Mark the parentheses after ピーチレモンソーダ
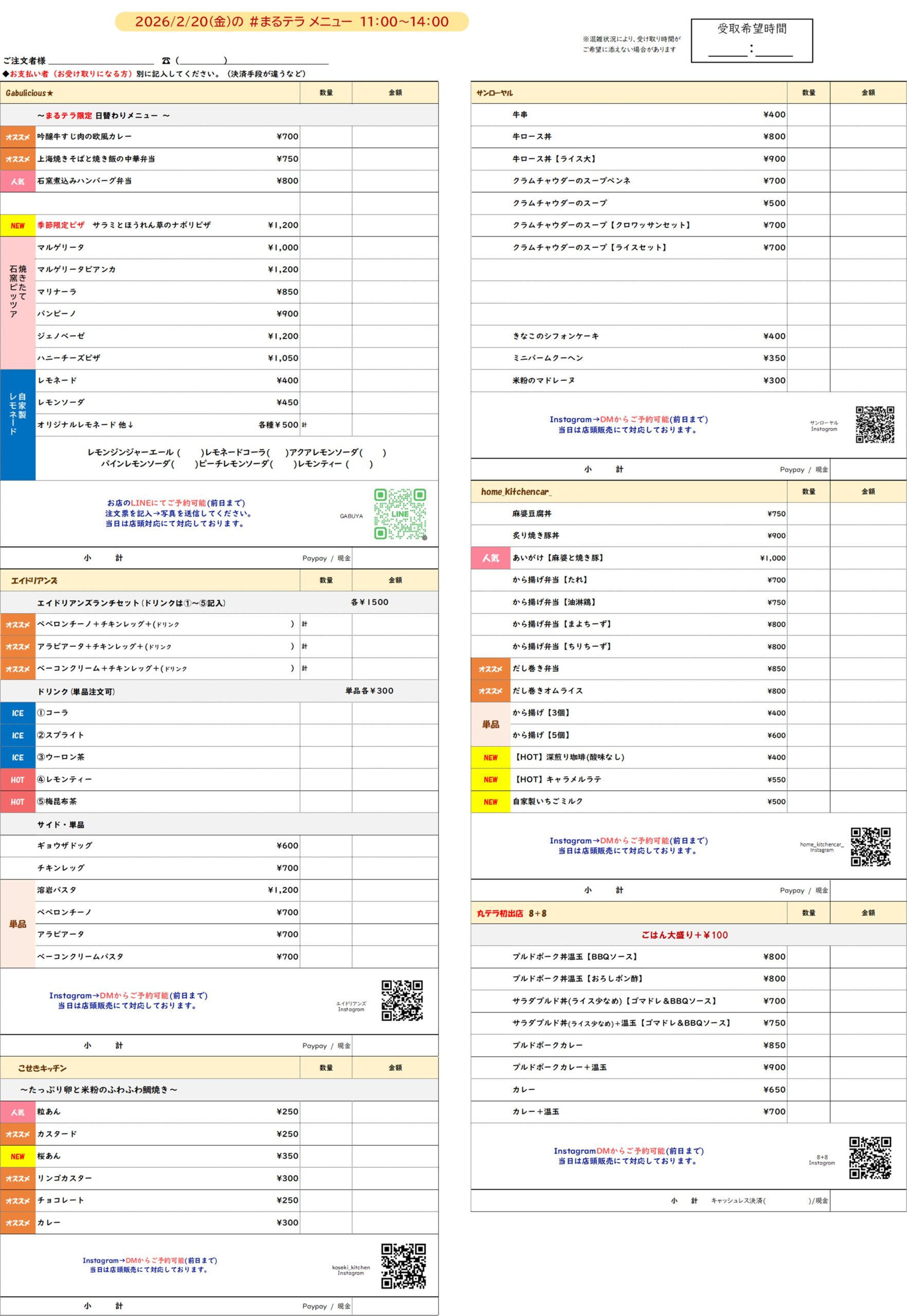 pos(283,464)
